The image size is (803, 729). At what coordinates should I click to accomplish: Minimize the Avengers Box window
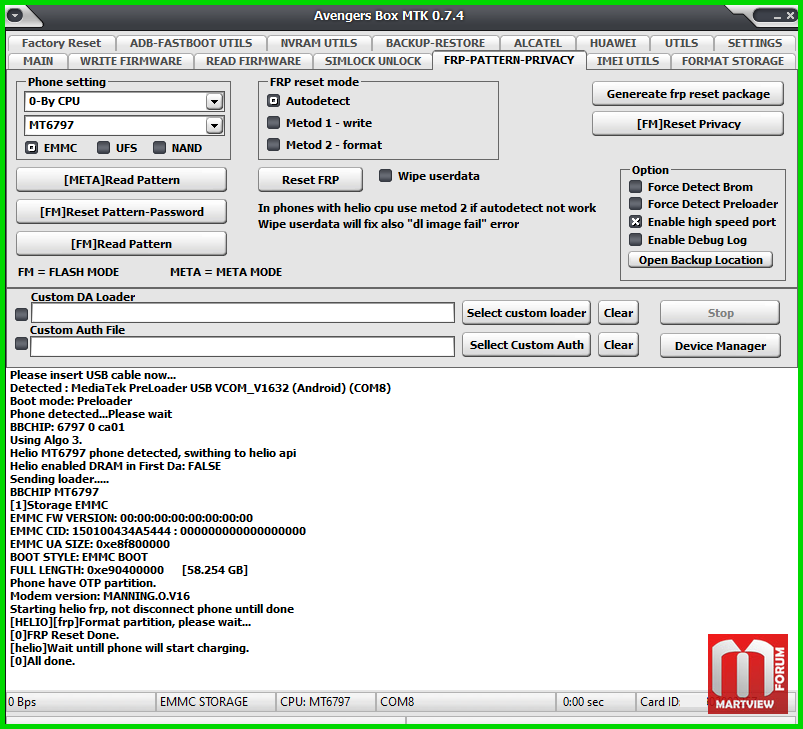(777, 16)
